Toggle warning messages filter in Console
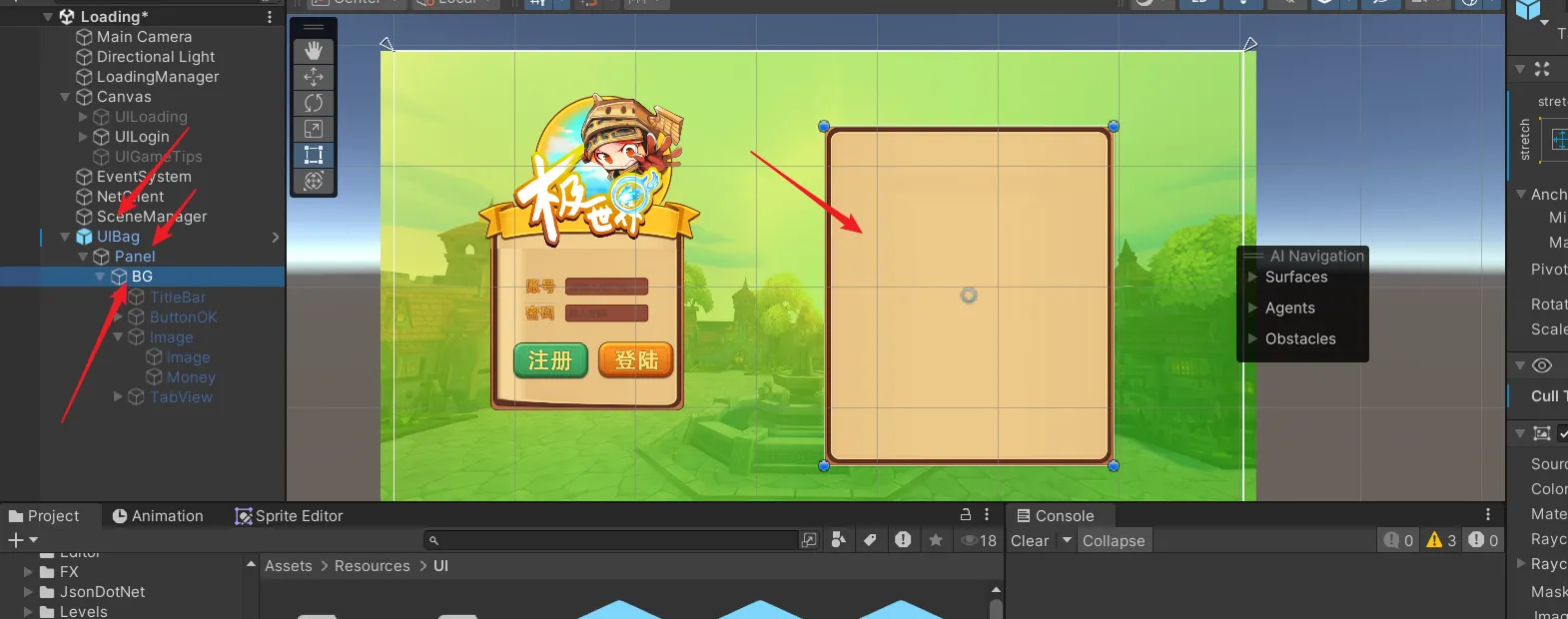 pos(1441,540)
